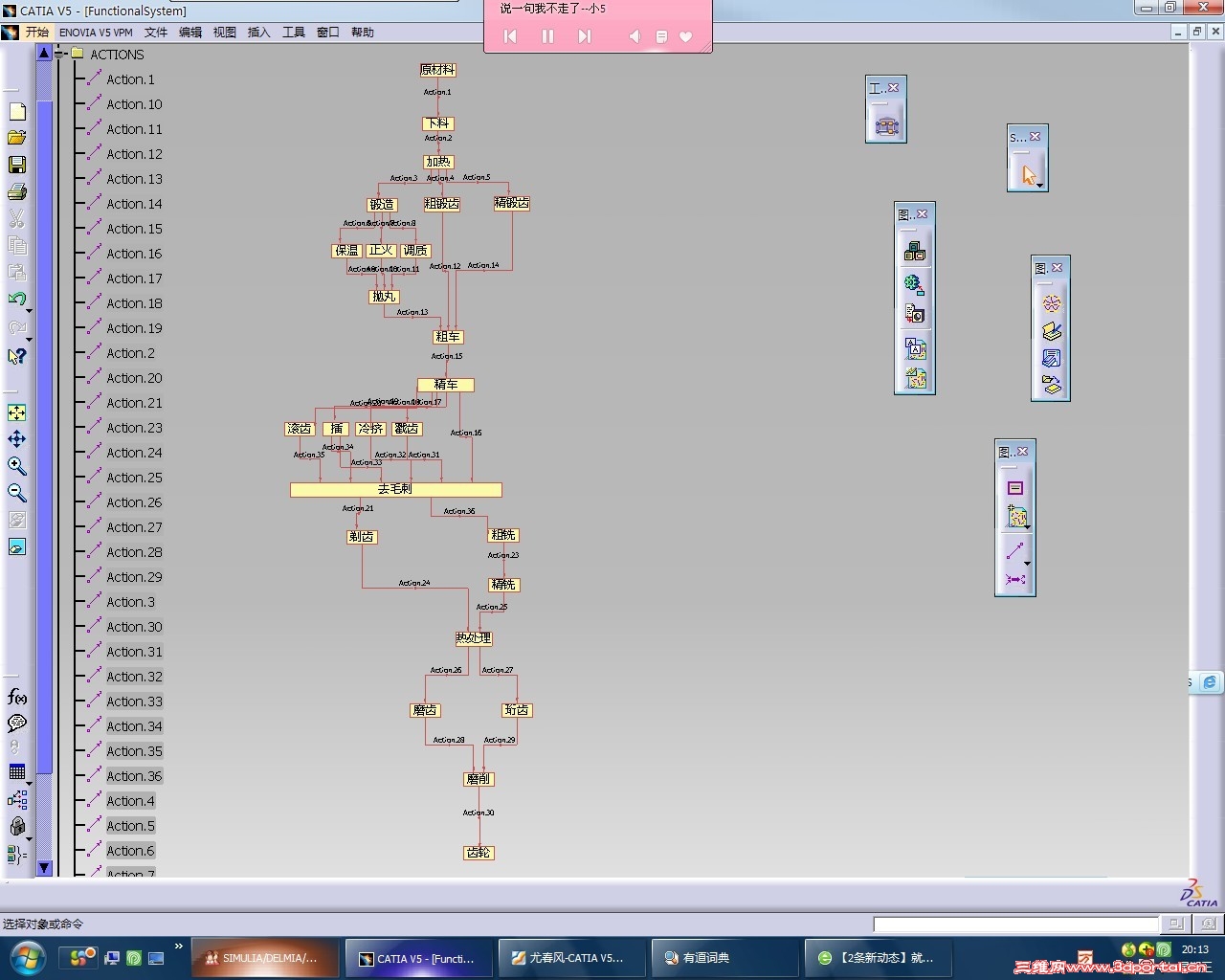The width and height of the screenshot is (1225, 980).
Task: Open the ENOVIA V5 VPM menu
Action: 96,32
